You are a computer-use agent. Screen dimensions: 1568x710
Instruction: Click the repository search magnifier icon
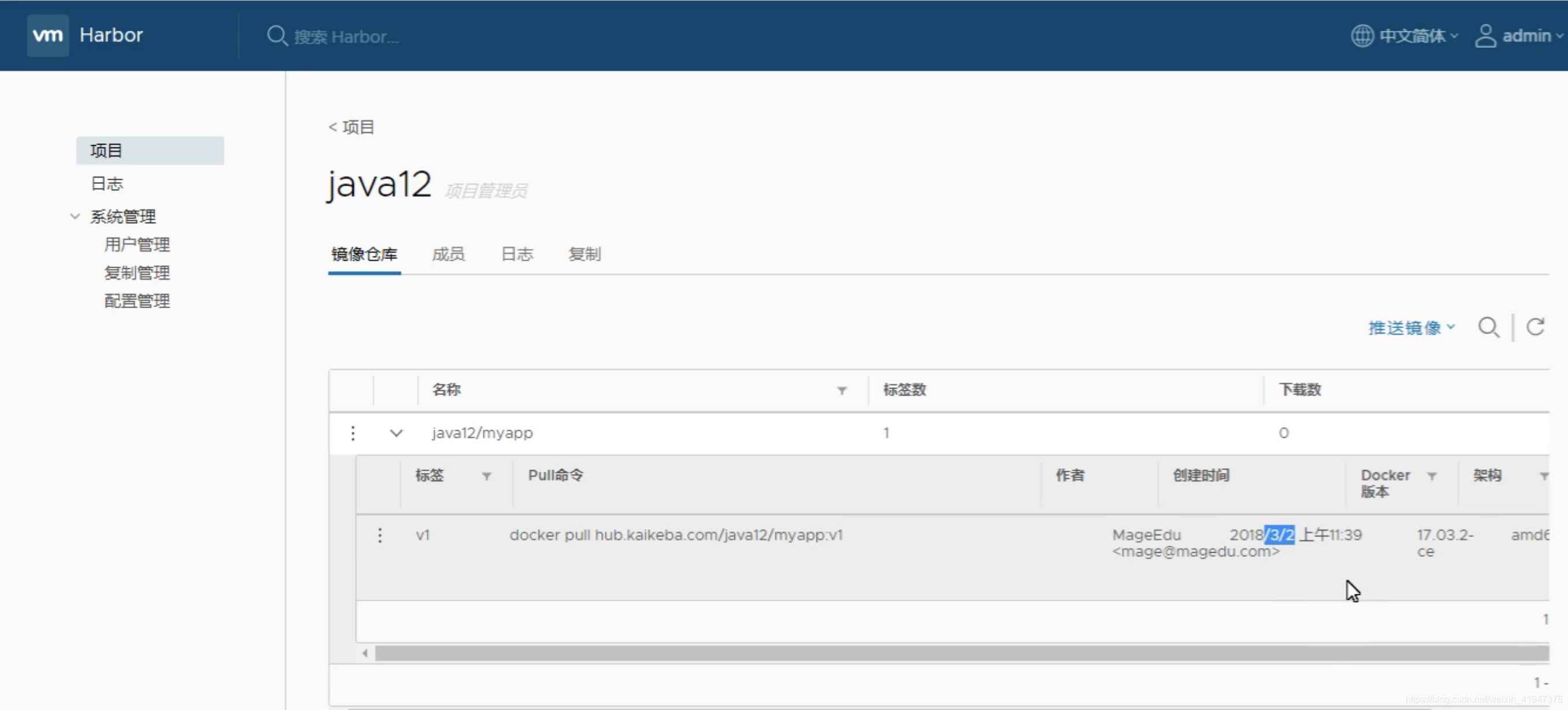point(1488,328)
